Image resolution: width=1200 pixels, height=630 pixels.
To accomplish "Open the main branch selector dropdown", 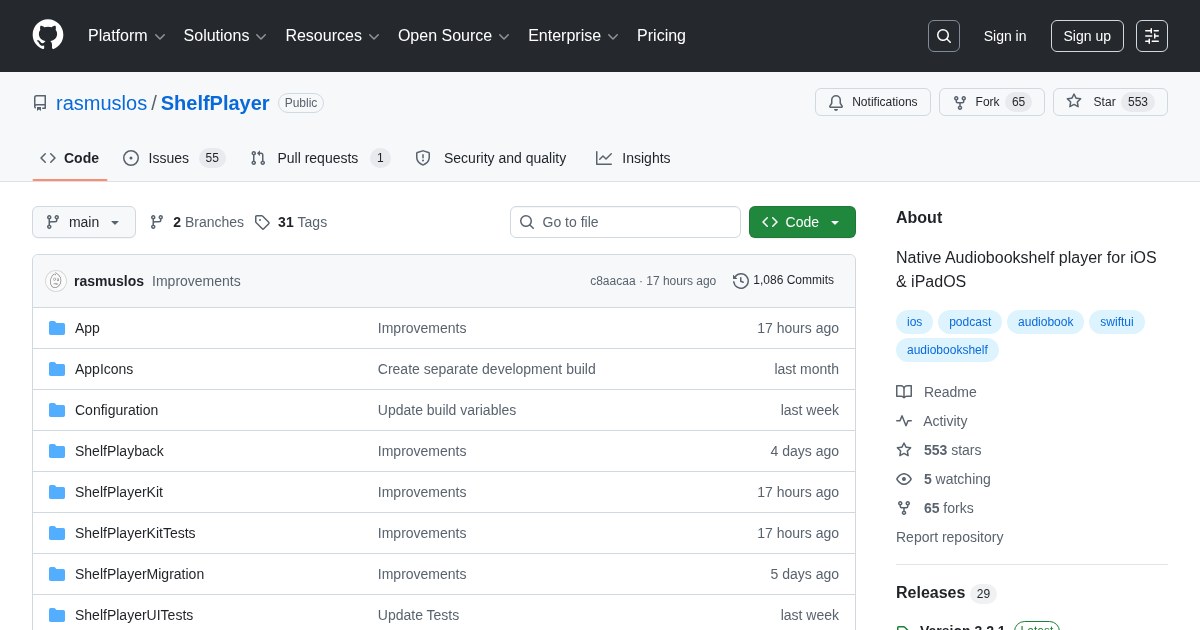I will 84,222.
